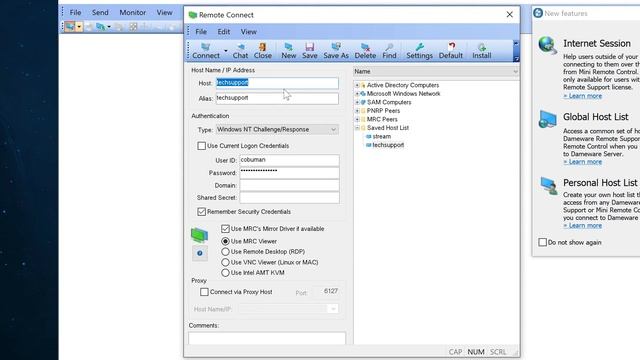Select Use MRC Viewer radio button
Image resolution: width=640 pixels, height=360 pixels.
225,241
